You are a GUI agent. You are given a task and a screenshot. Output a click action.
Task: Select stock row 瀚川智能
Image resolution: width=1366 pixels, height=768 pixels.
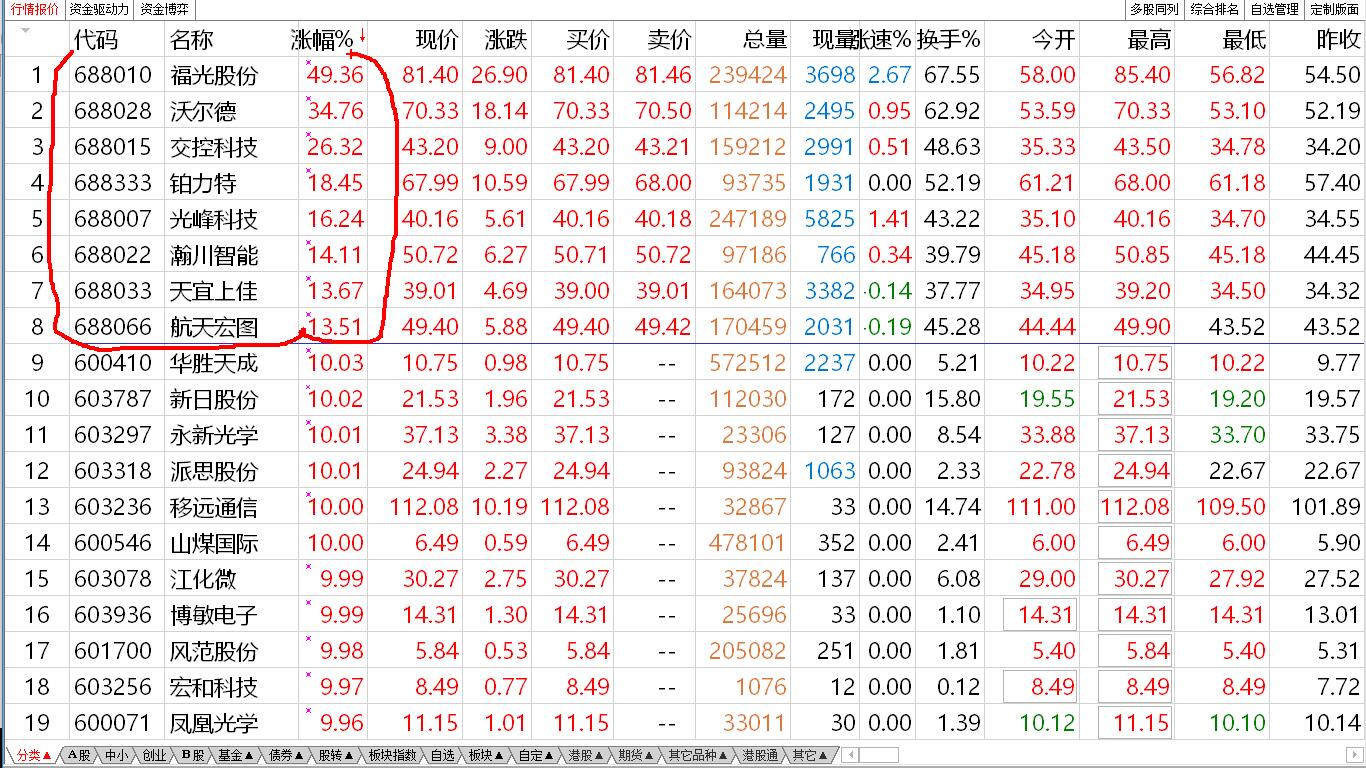pos(683,255)
